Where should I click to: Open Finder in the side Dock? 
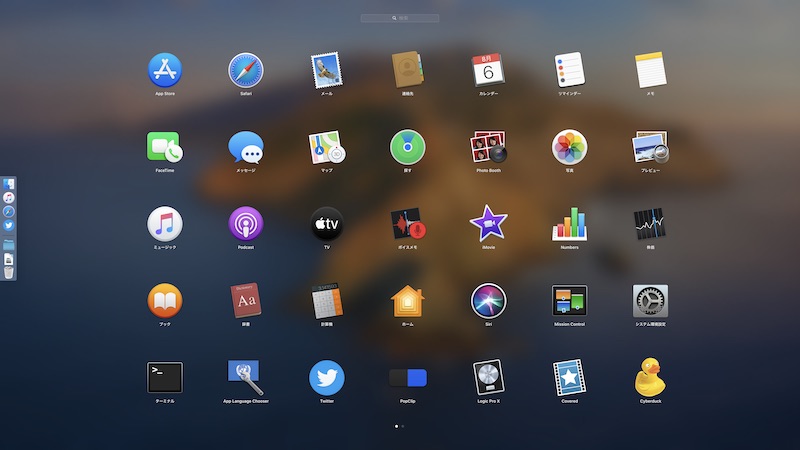point(9,184)
